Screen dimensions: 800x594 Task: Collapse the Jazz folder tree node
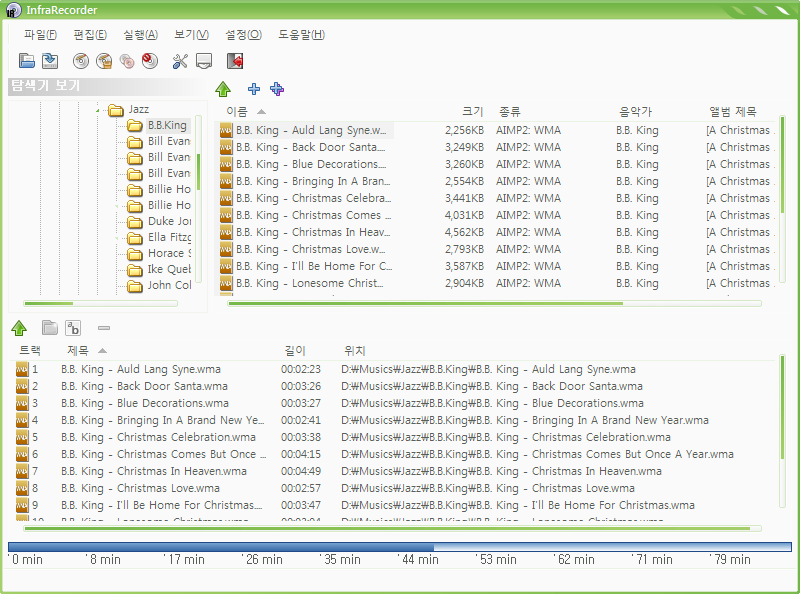pyautogui.click(x=97, y=110)
